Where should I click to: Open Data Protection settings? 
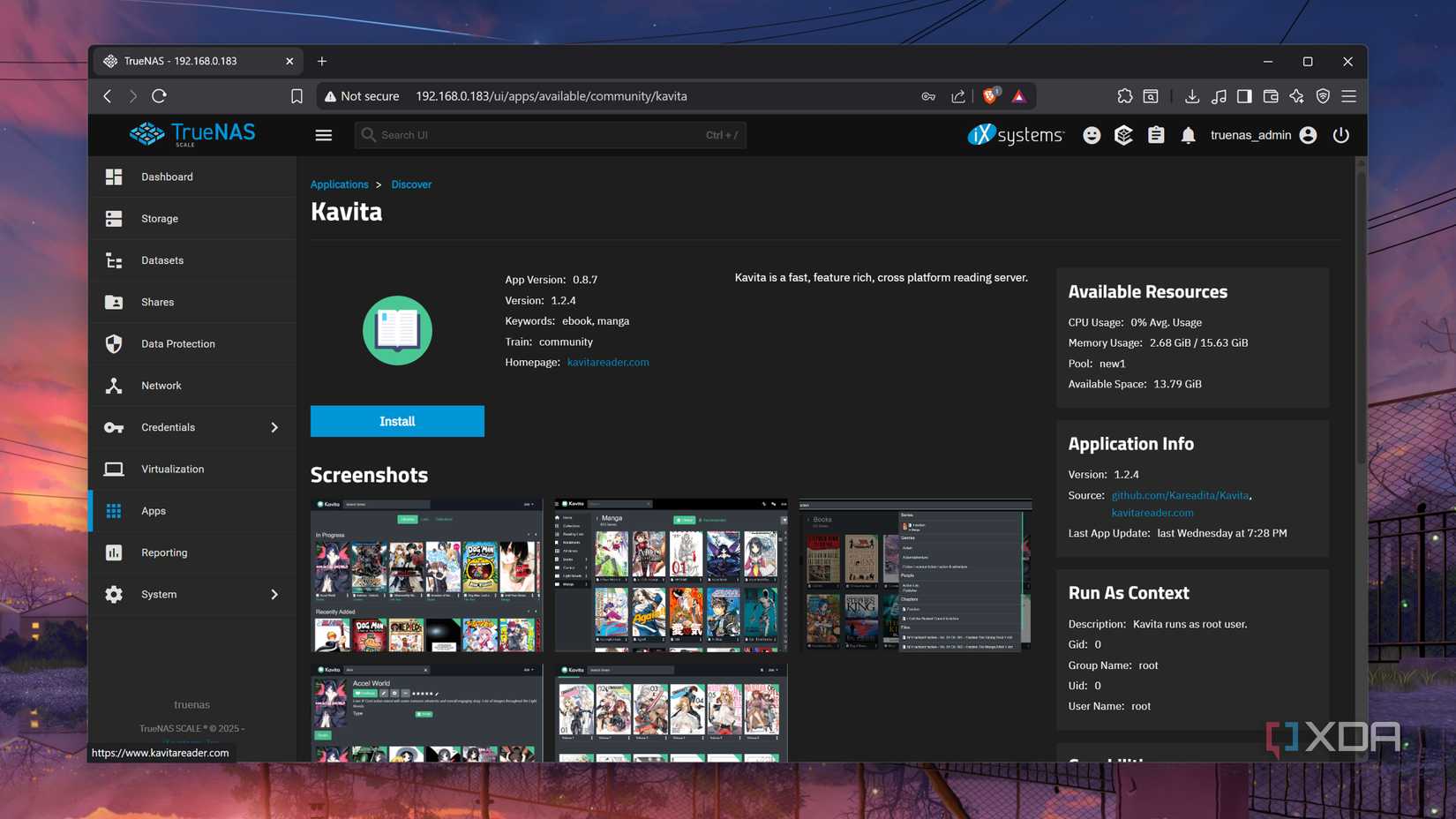tap(192, 343)
